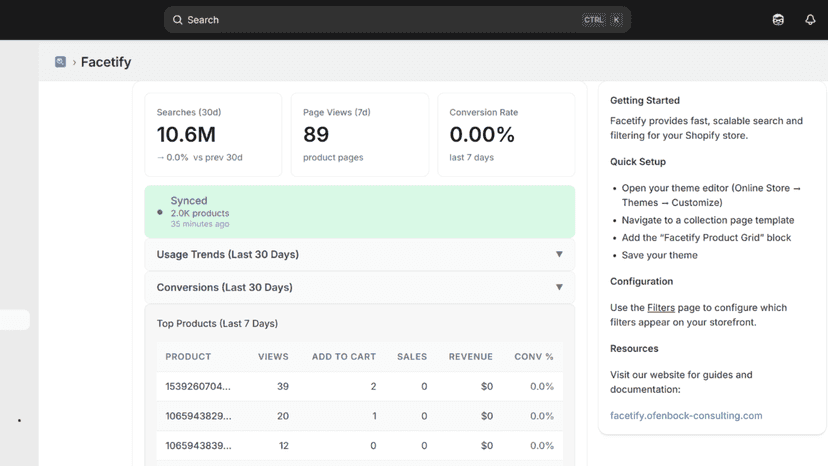
Task: Click views value 39
Action: pyautogui.click(x=283, y=386)
